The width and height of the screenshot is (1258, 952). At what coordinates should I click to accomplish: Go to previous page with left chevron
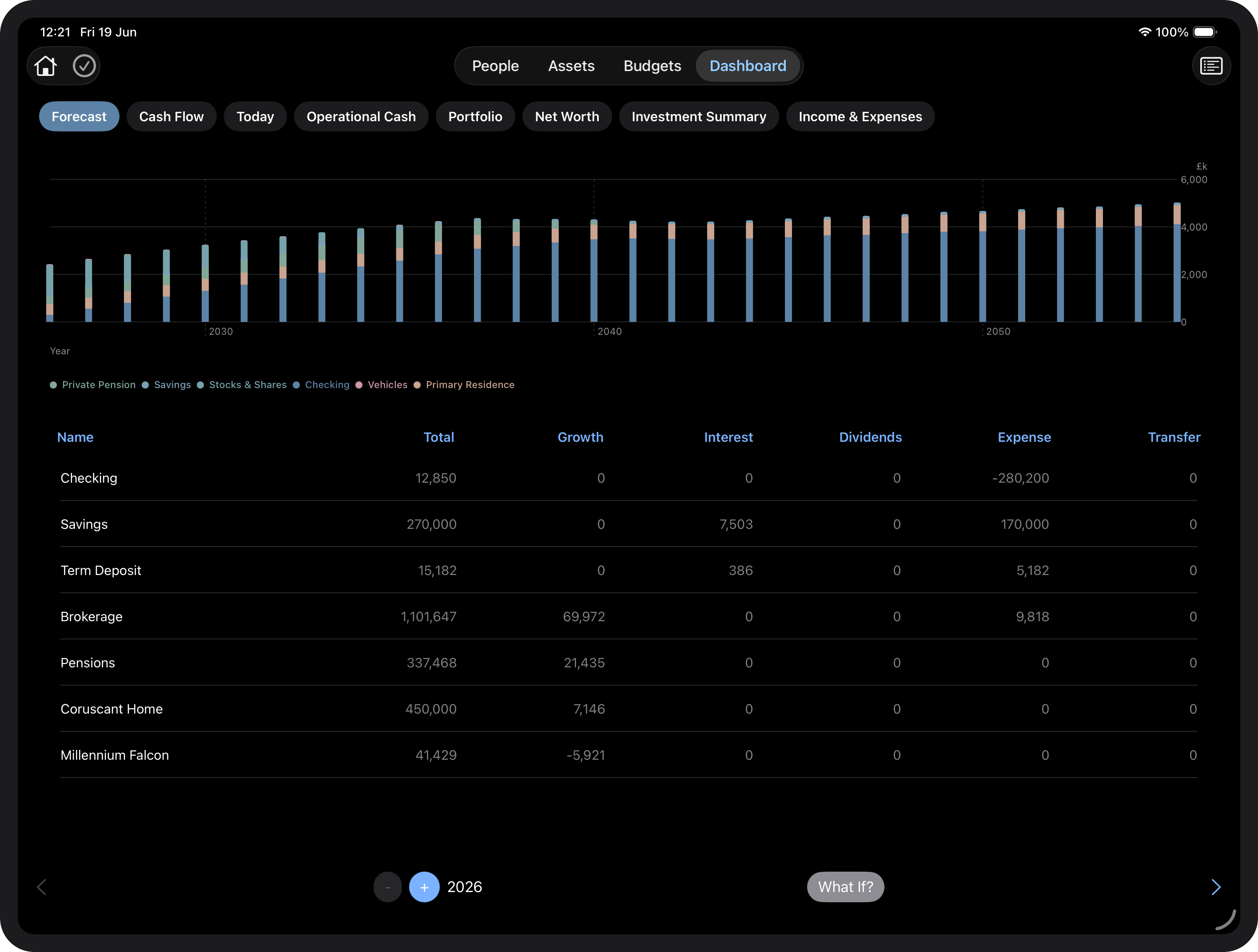[41, 887]
